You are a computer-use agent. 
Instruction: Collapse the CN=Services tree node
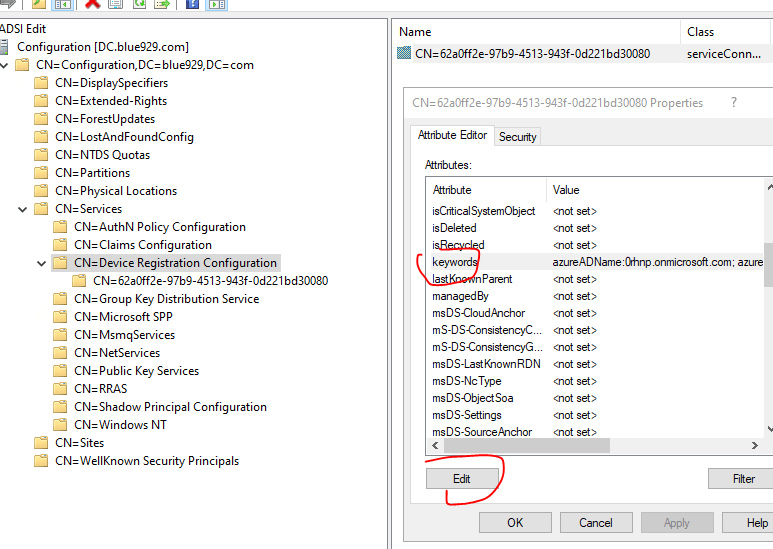click(x=22, y=209)
